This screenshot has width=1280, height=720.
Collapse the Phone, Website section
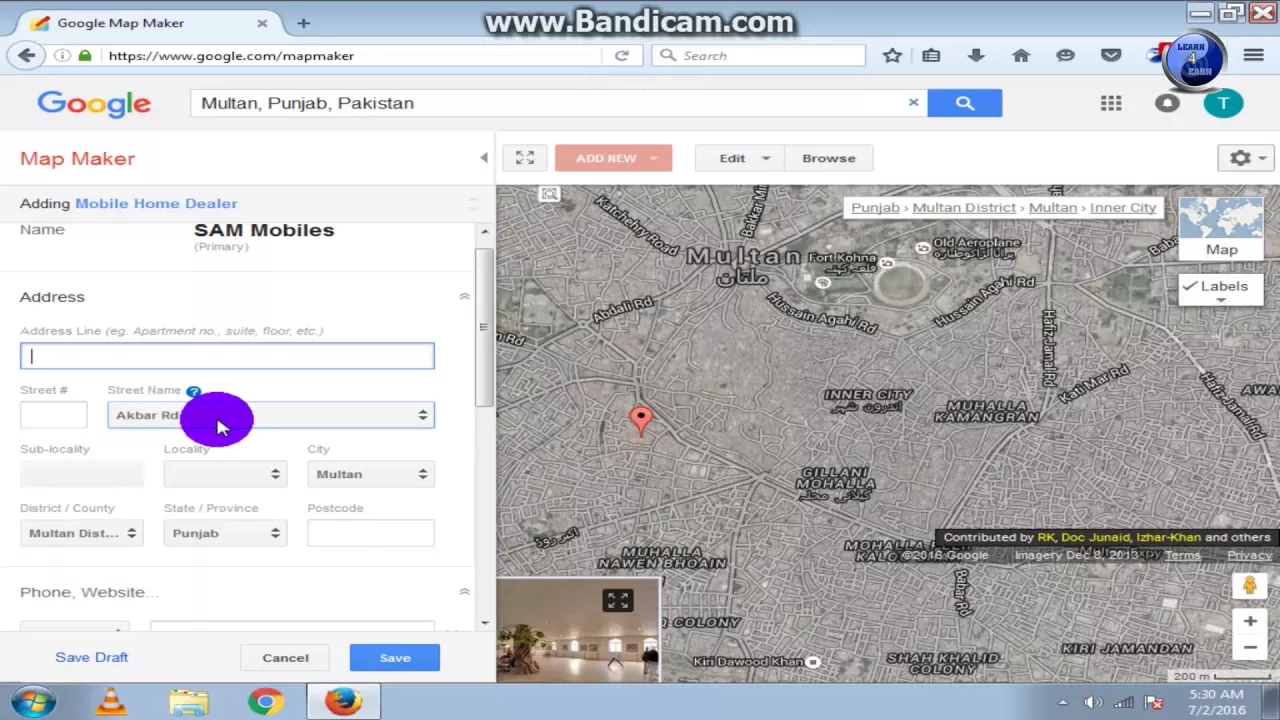(464, 592)
